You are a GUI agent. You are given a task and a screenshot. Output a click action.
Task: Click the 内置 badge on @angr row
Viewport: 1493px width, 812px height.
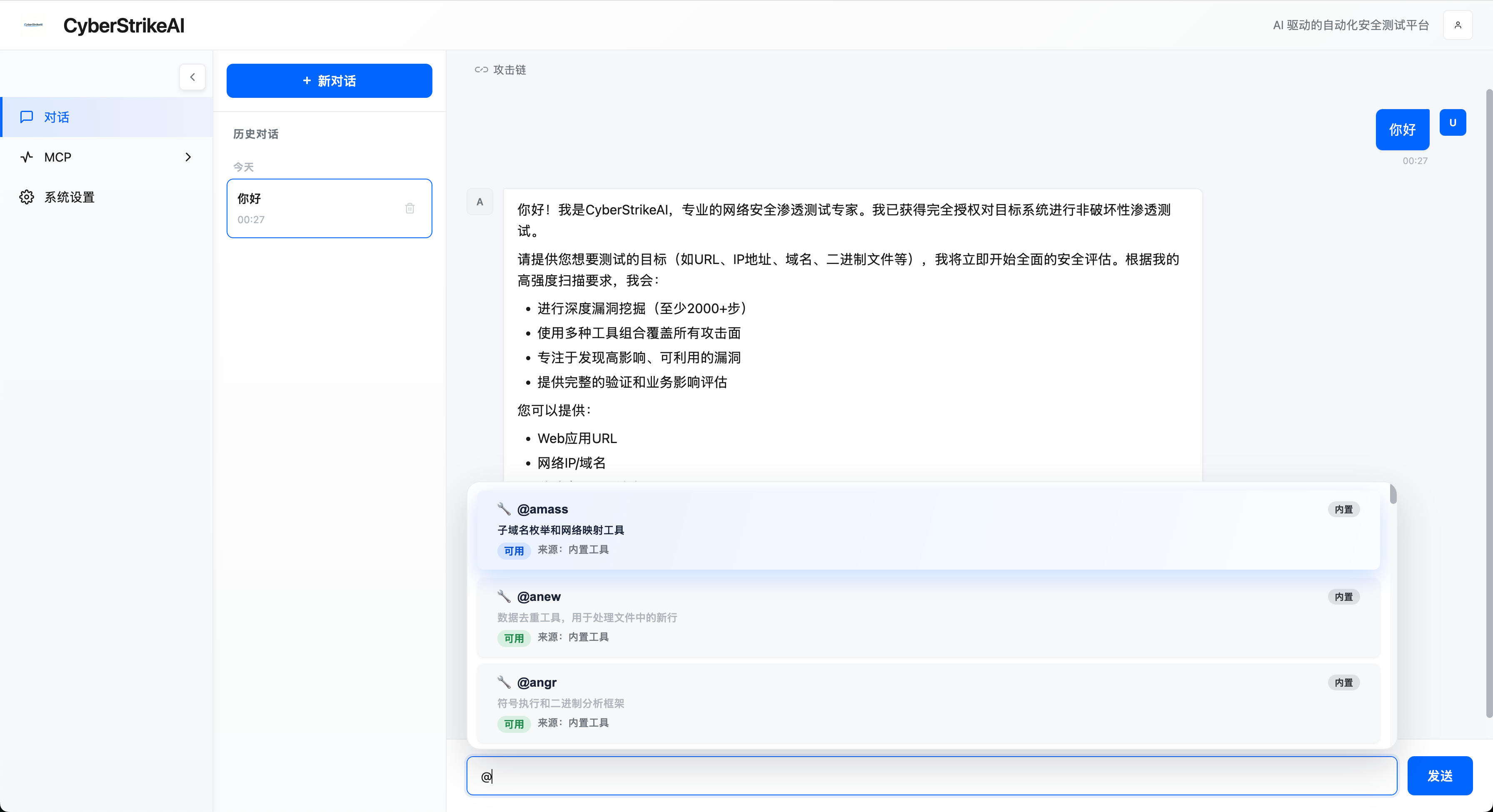[x=1343, y=682]
